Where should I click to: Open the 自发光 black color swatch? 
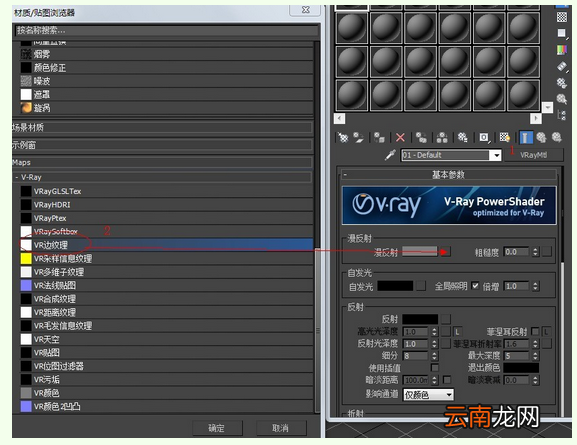coord(396,286)
